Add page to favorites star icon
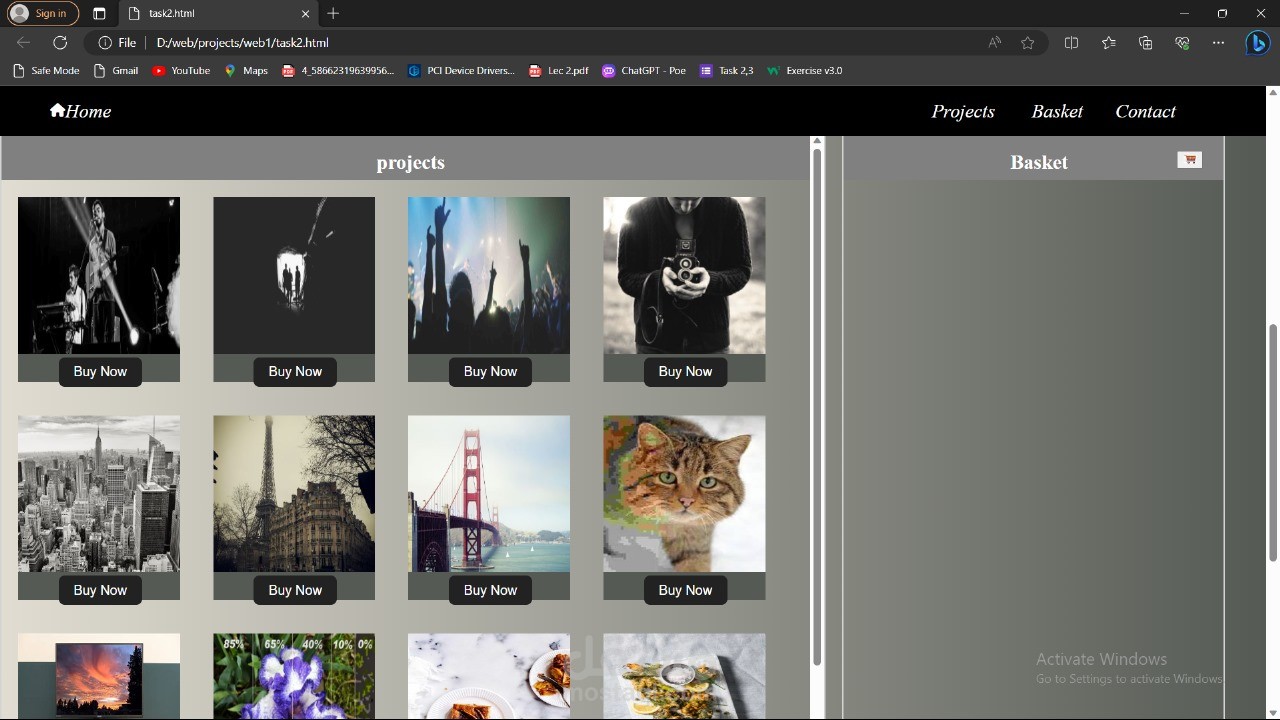 click(x=1027, y=43)
